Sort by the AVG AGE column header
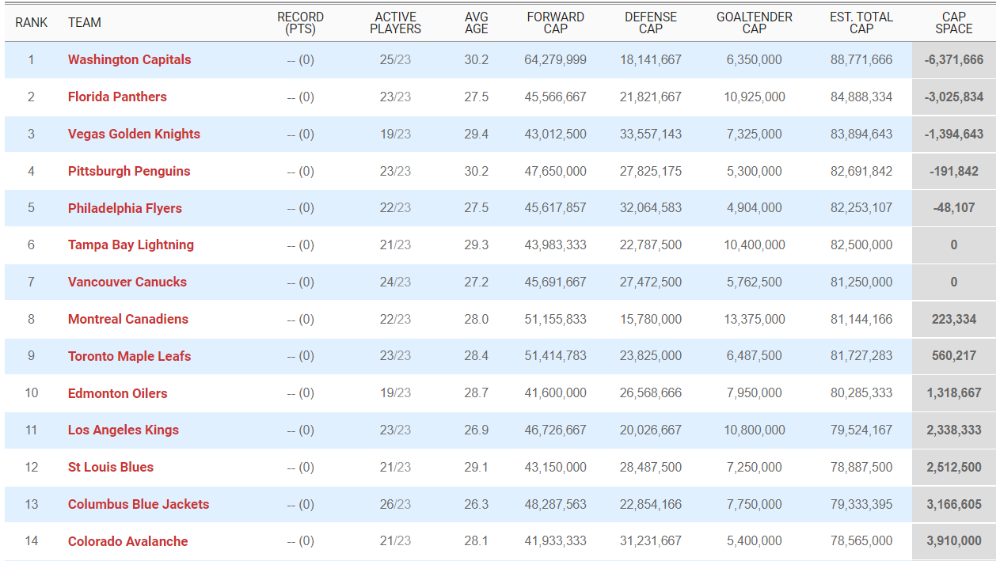1000x561 pixels. point(476,23)
